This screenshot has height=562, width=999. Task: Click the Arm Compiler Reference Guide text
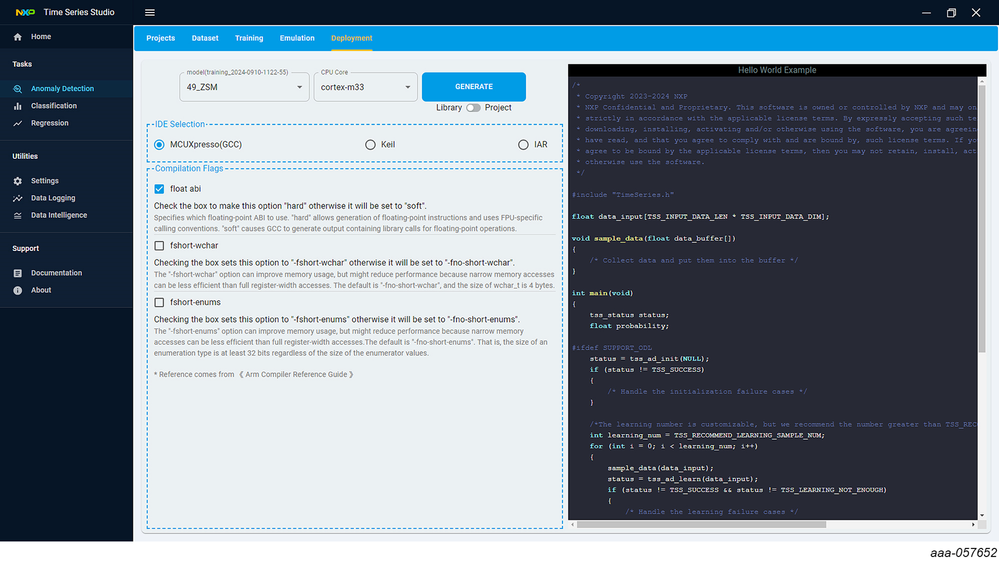pyautogui.click(x=297, y=375)
